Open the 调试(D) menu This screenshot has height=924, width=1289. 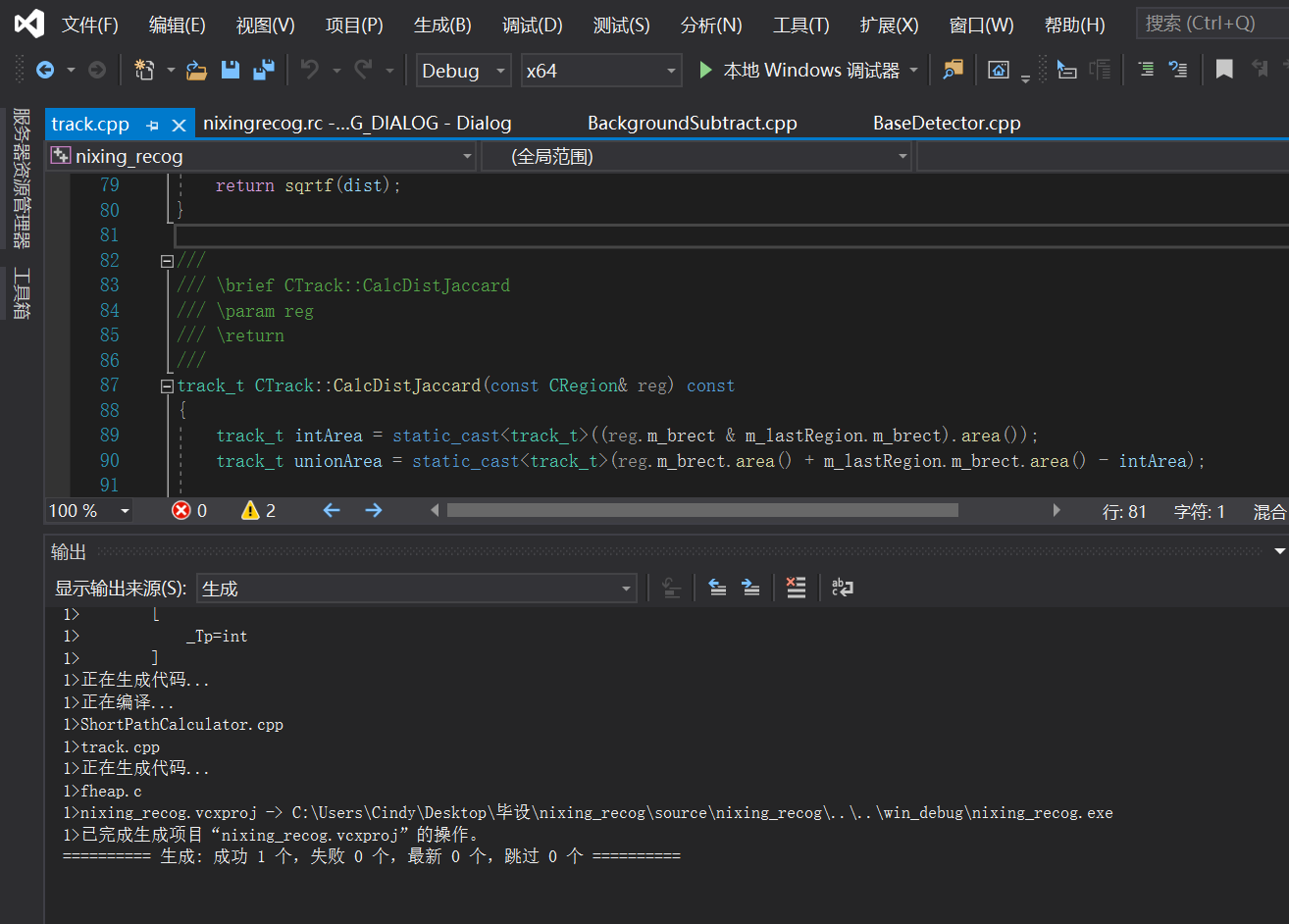532,25
